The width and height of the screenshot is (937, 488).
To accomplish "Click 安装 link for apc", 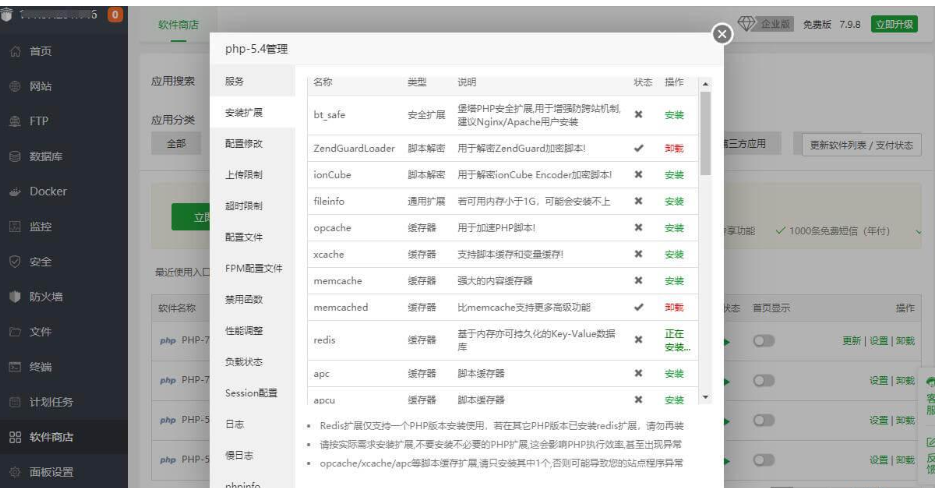I will tap(674, 373).
